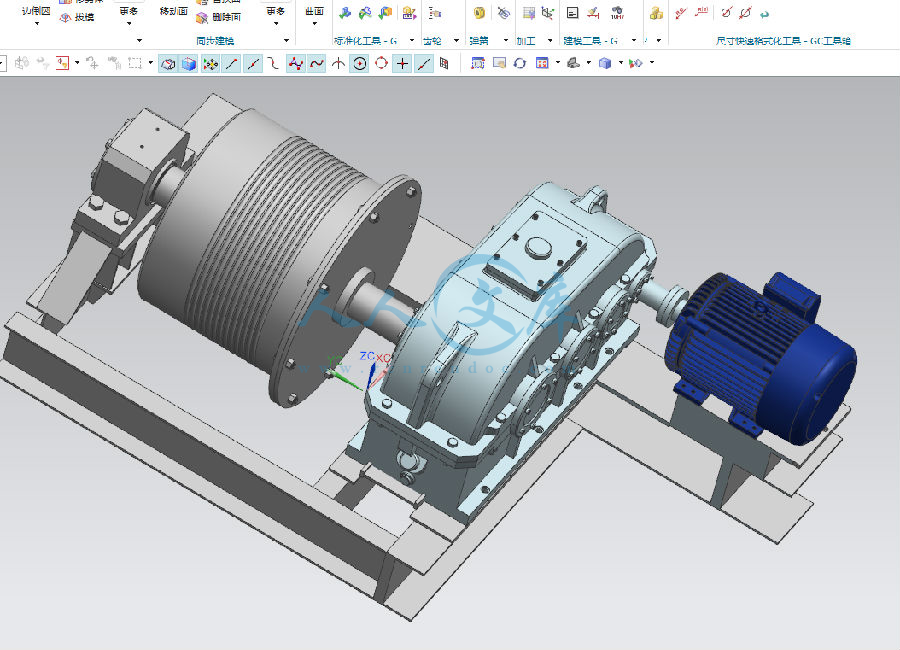Screen dimensions: 900x650
Task: Click the 移动面 (Move Face) button
Action: coord(173,11)
